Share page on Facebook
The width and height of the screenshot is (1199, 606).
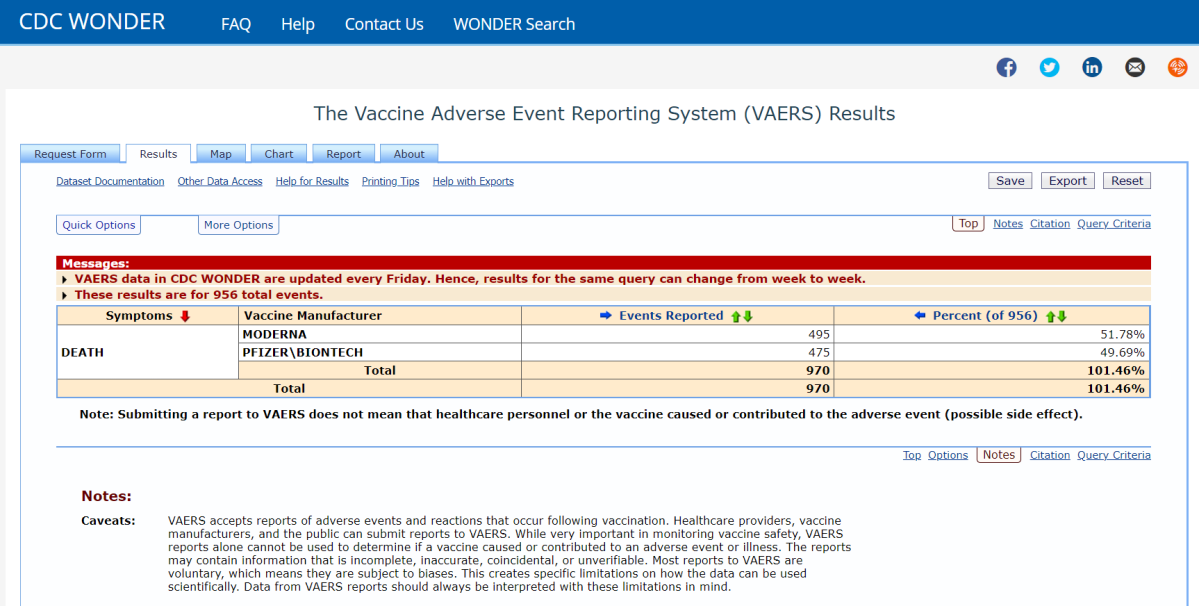(x=1006, y=67)
